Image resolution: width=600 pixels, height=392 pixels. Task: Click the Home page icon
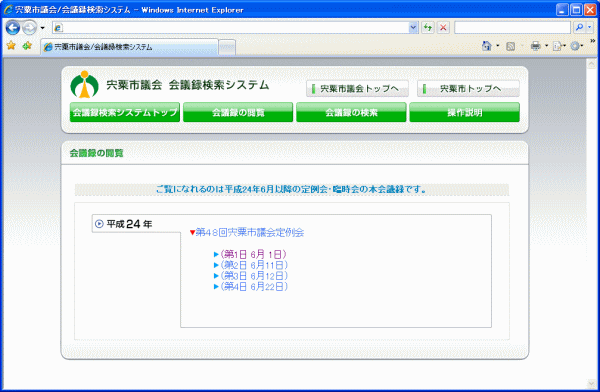click(x=486, y=46)
